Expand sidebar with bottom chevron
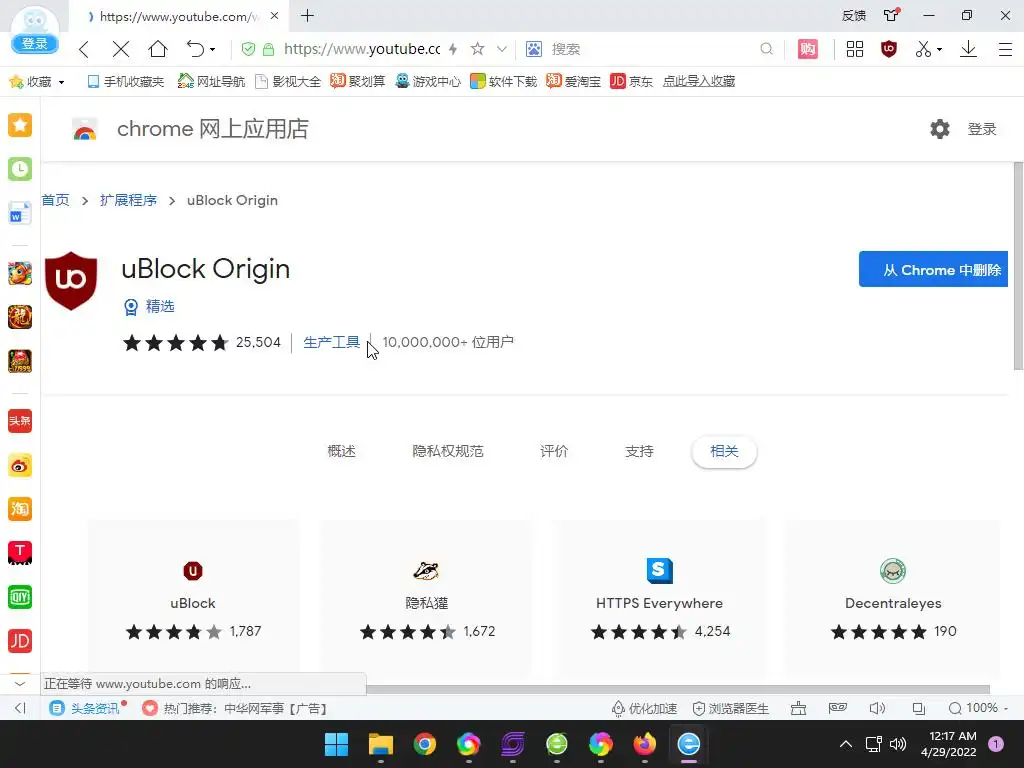This screenshot has width=1024, height=768. pyautogui.click(x=20, y=684)
